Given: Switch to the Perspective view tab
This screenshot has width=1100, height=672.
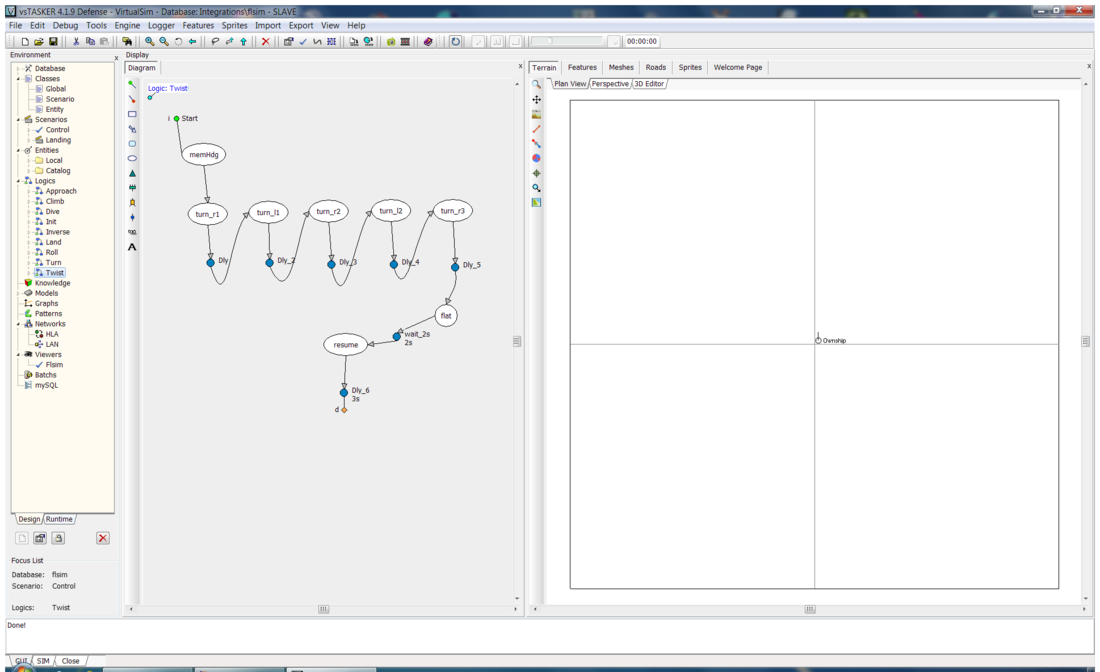Looking at the screenshot, I should click(610, 84).
